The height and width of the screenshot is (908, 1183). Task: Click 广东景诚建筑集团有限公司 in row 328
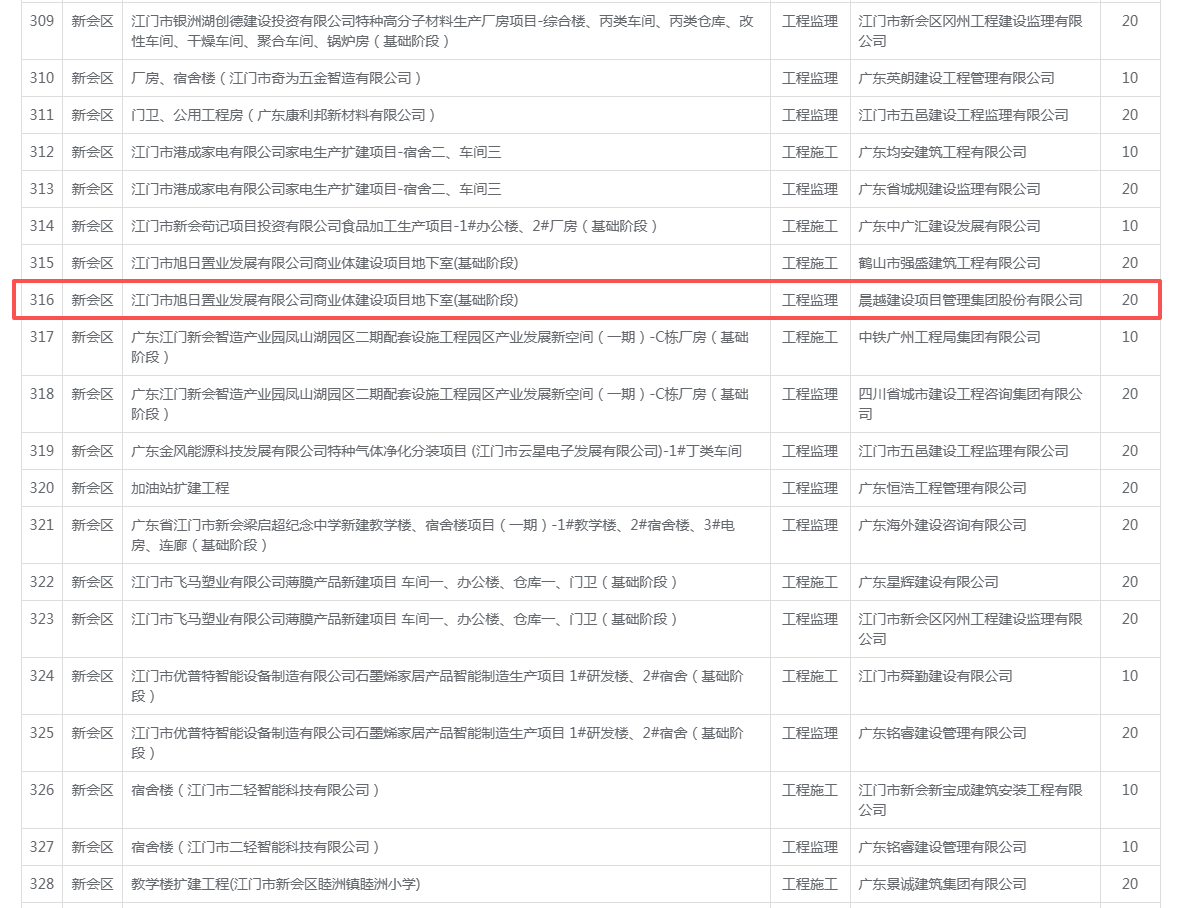pos(942,884)
